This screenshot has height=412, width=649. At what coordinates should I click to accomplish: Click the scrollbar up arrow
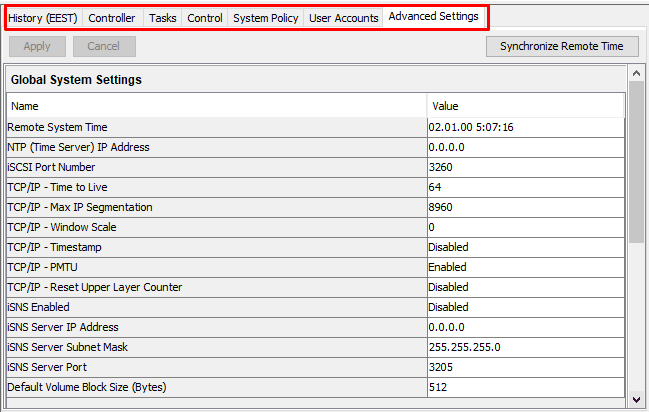tap(636, 75)
